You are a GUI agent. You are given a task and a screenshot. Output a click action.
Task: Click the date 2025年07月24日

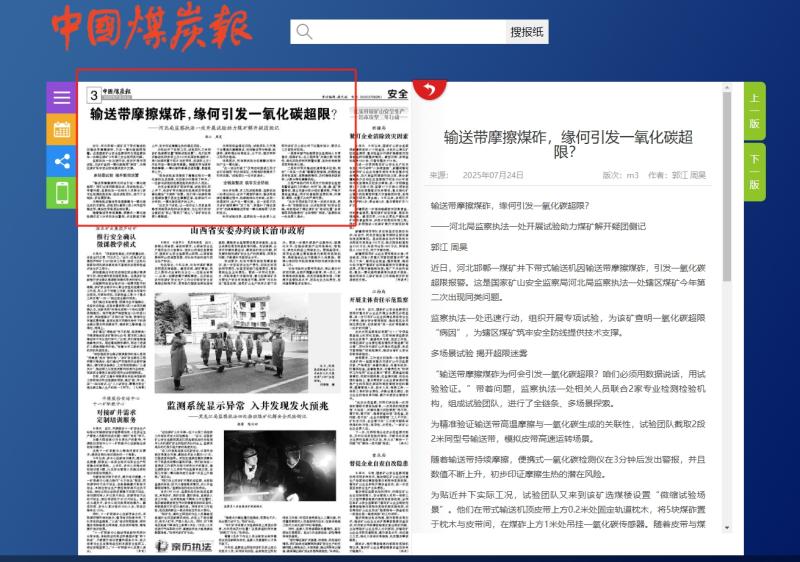coord(493,175)
